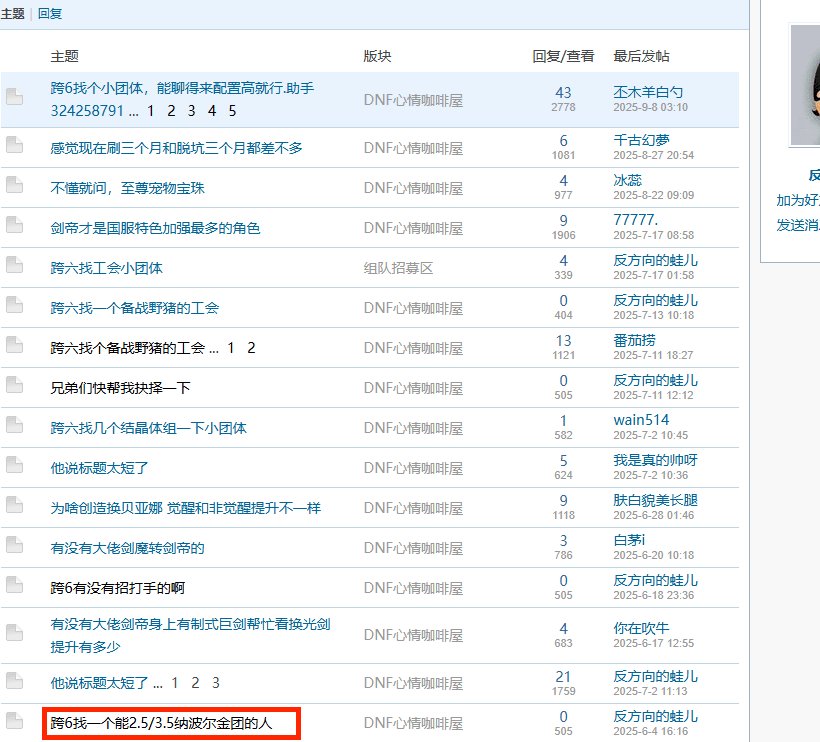Switch to the 回复 tab
This screenshot has width=820, height=742.
(x=50, y=14)
